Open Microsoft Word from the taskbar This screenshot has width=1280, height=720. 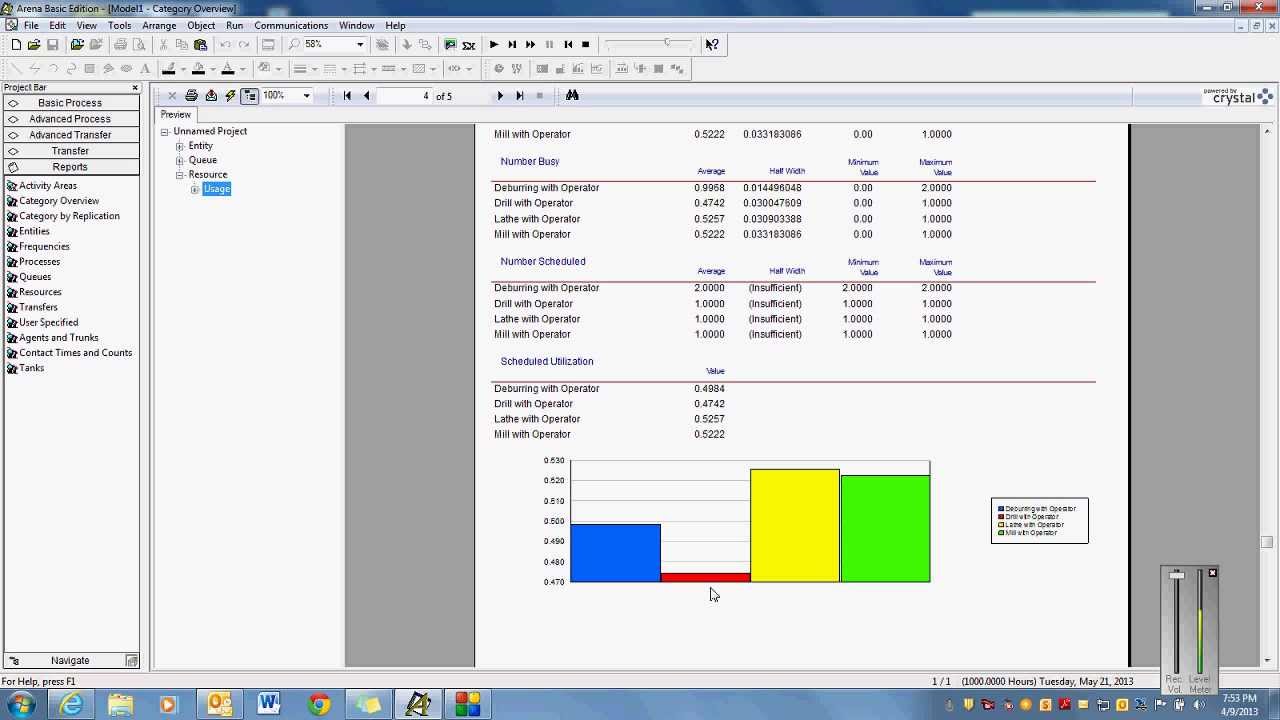(x=268, y=705)
